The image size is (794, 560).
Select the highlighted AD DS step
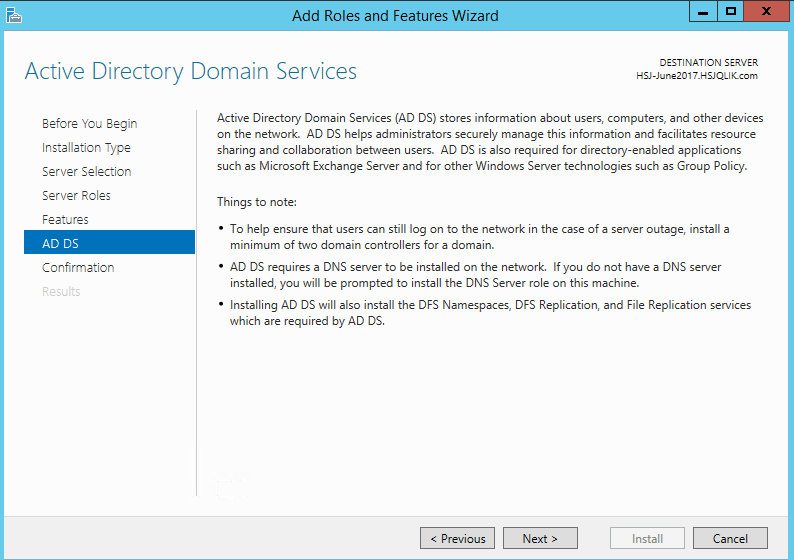pyautogui.click(x=109, y=242)
